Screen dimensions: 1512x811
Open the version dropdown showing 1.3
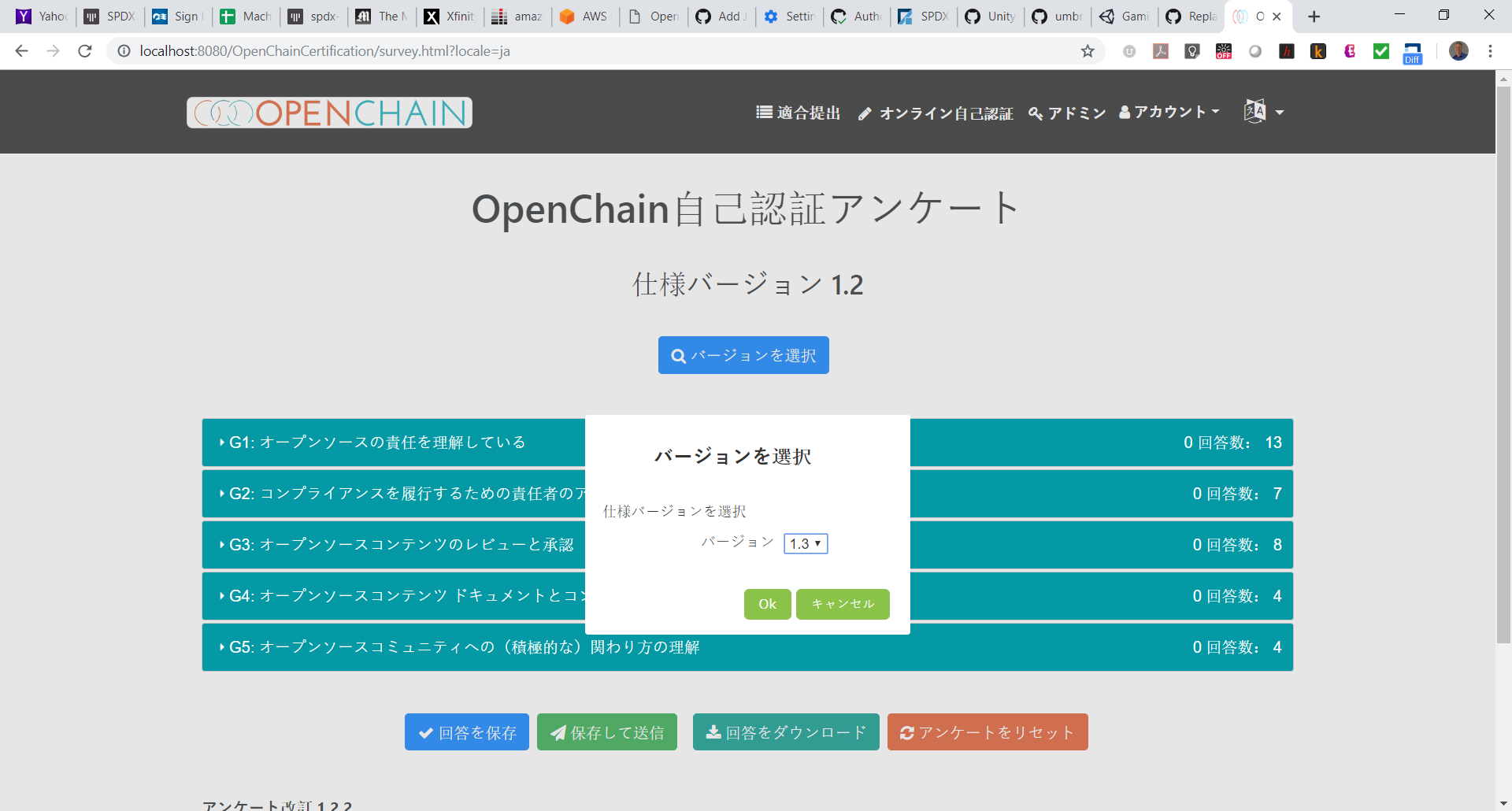[806, 543]
